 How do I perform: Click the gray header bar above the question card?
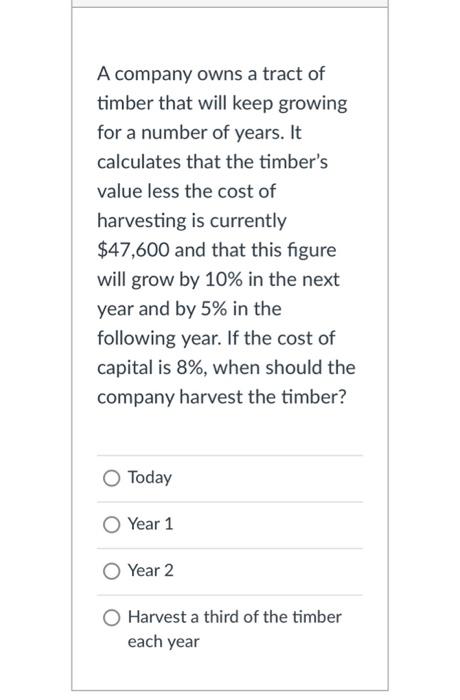[x=230, y=3]
